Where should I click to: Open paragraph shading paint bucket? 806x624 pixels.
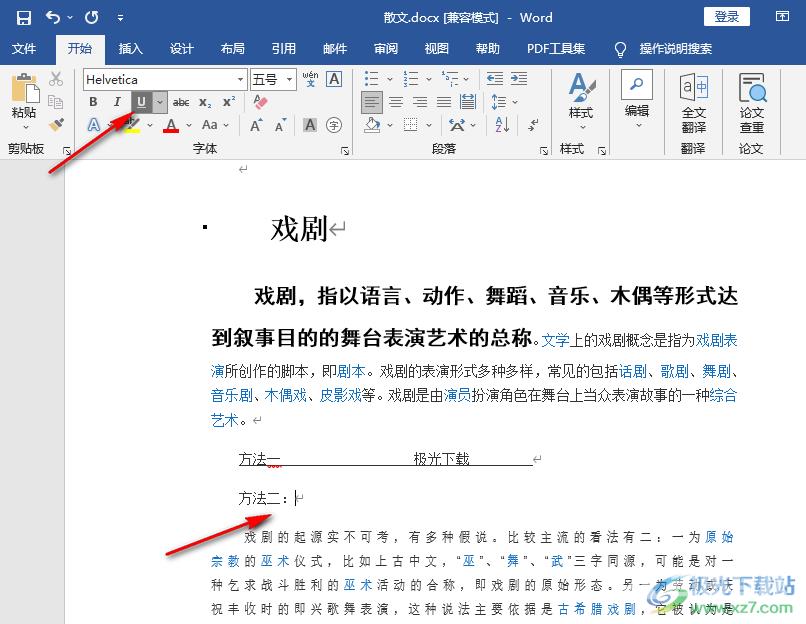point(372,125)
